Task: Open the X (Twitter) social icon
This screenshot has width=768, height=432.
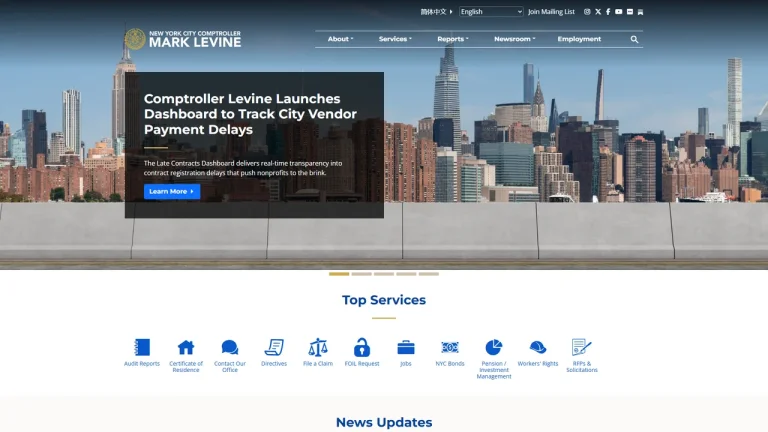Action: tap(598, 12)
